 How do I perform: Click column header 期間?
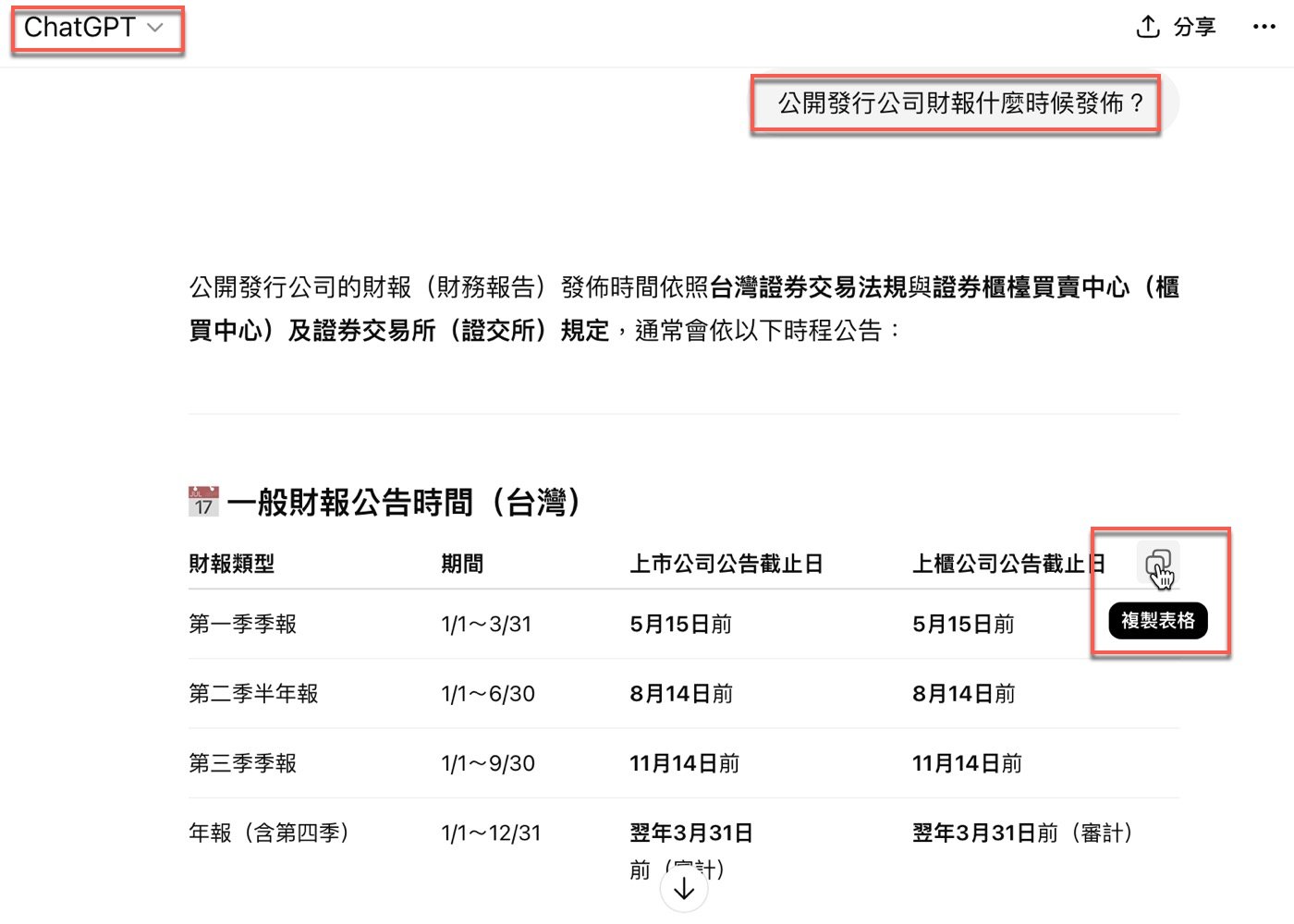pyautogui.click(x=462, y=564)
